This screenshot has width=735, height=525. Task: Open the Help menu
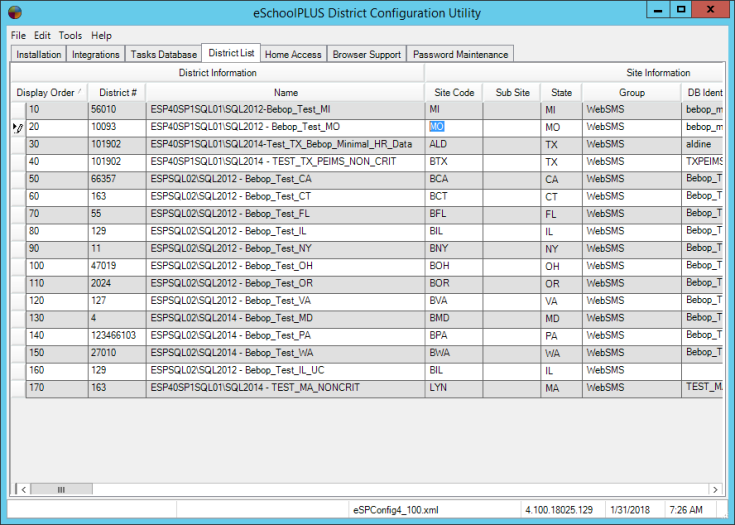tap(101, 35)
